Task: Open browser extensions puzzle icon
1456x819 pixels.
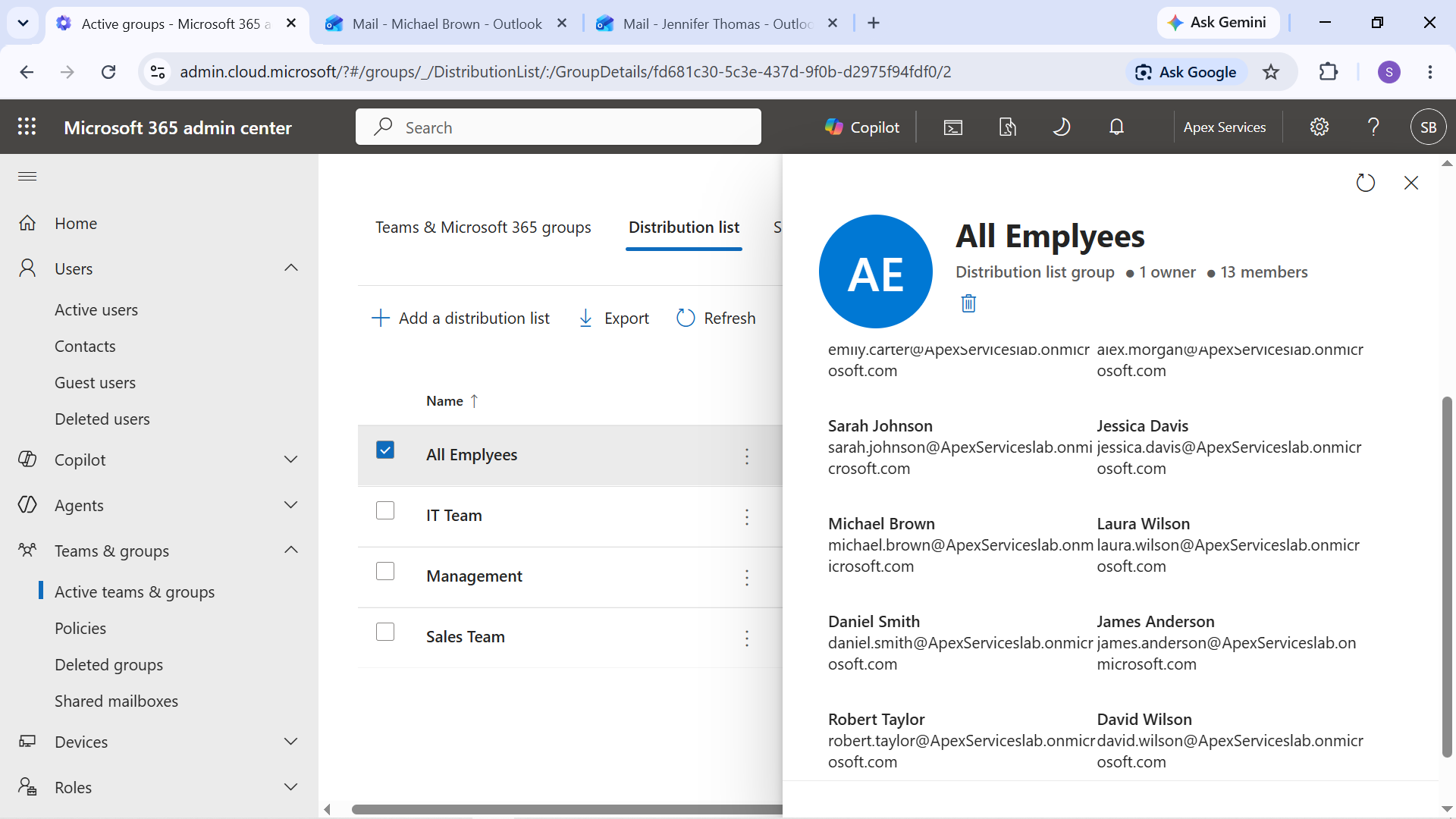Action: pyautogui.click(x=1329, y=72)
